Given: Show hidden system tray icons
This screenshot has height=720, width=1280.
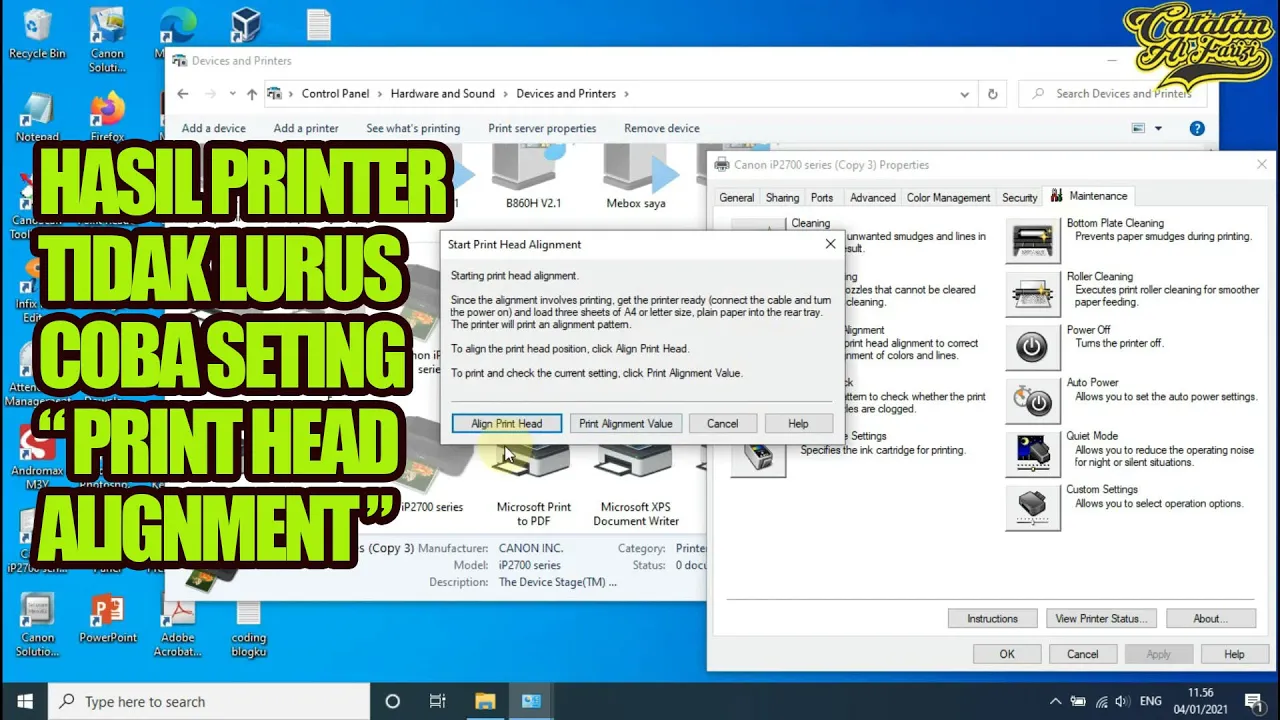Looking at the screenshot, I should 1055,702.
